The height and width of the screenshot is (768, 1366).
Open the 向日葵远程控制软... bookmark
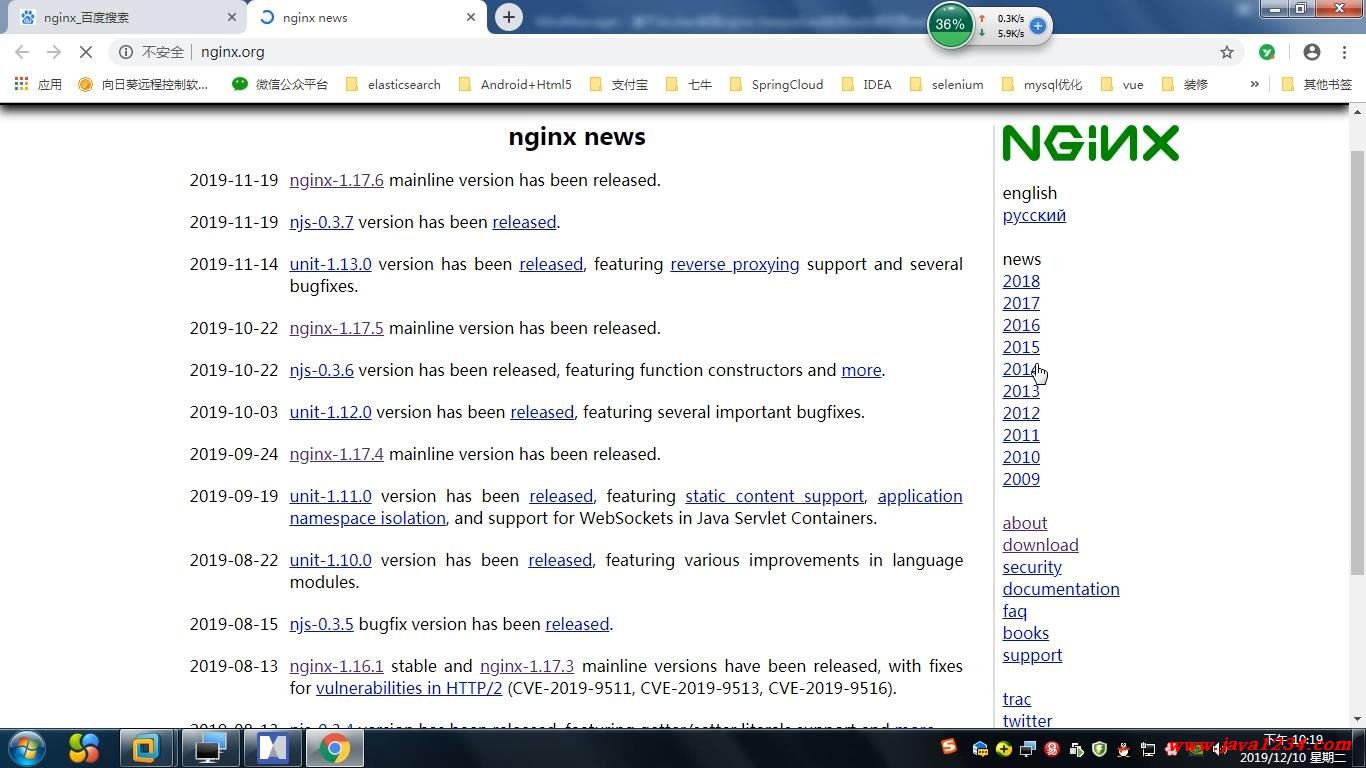click(x=143, y=84)
